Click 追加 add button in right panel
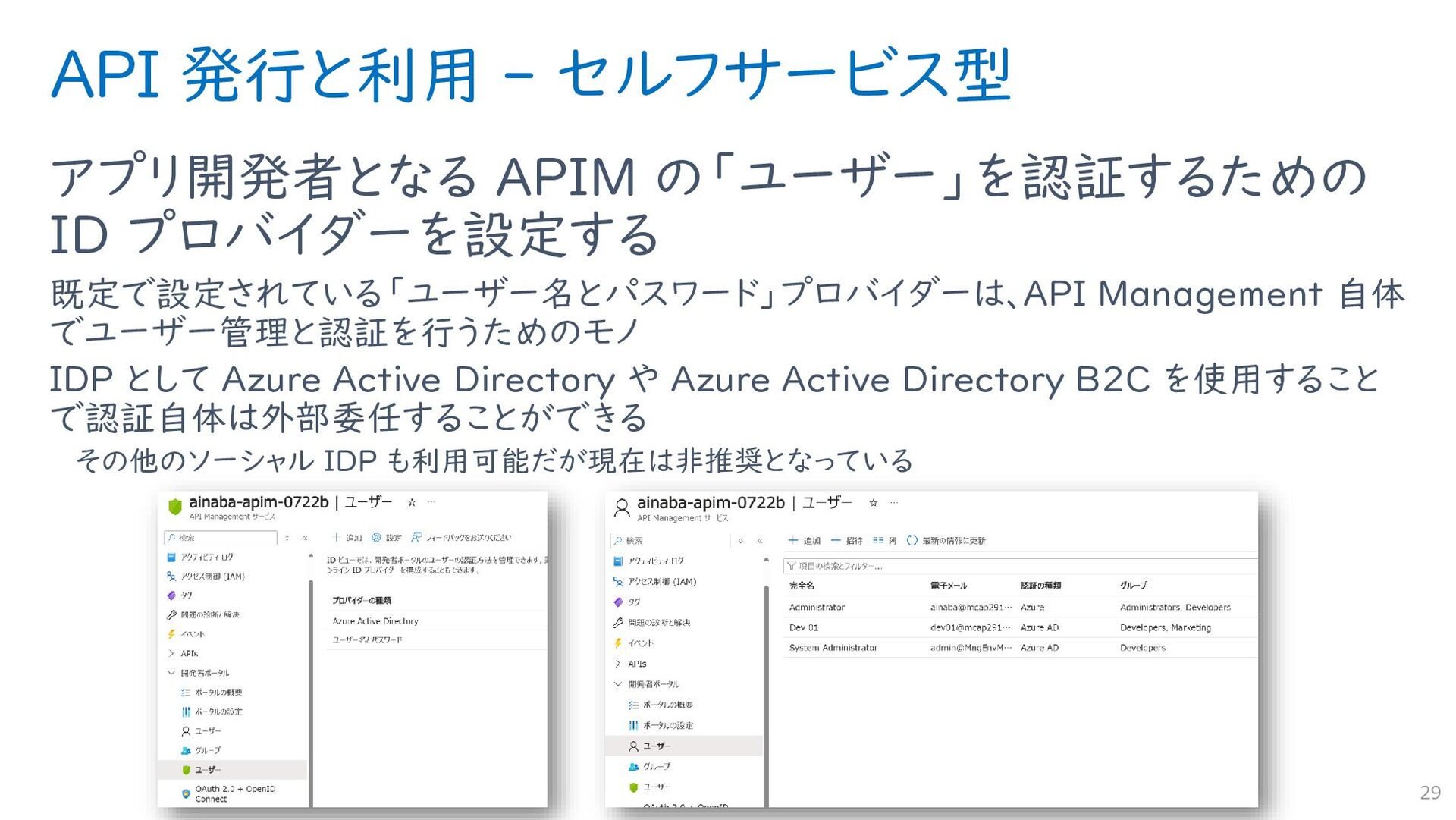Image resolution: width=1456 pixels, height=820 pixels. (x=804, y=540)
